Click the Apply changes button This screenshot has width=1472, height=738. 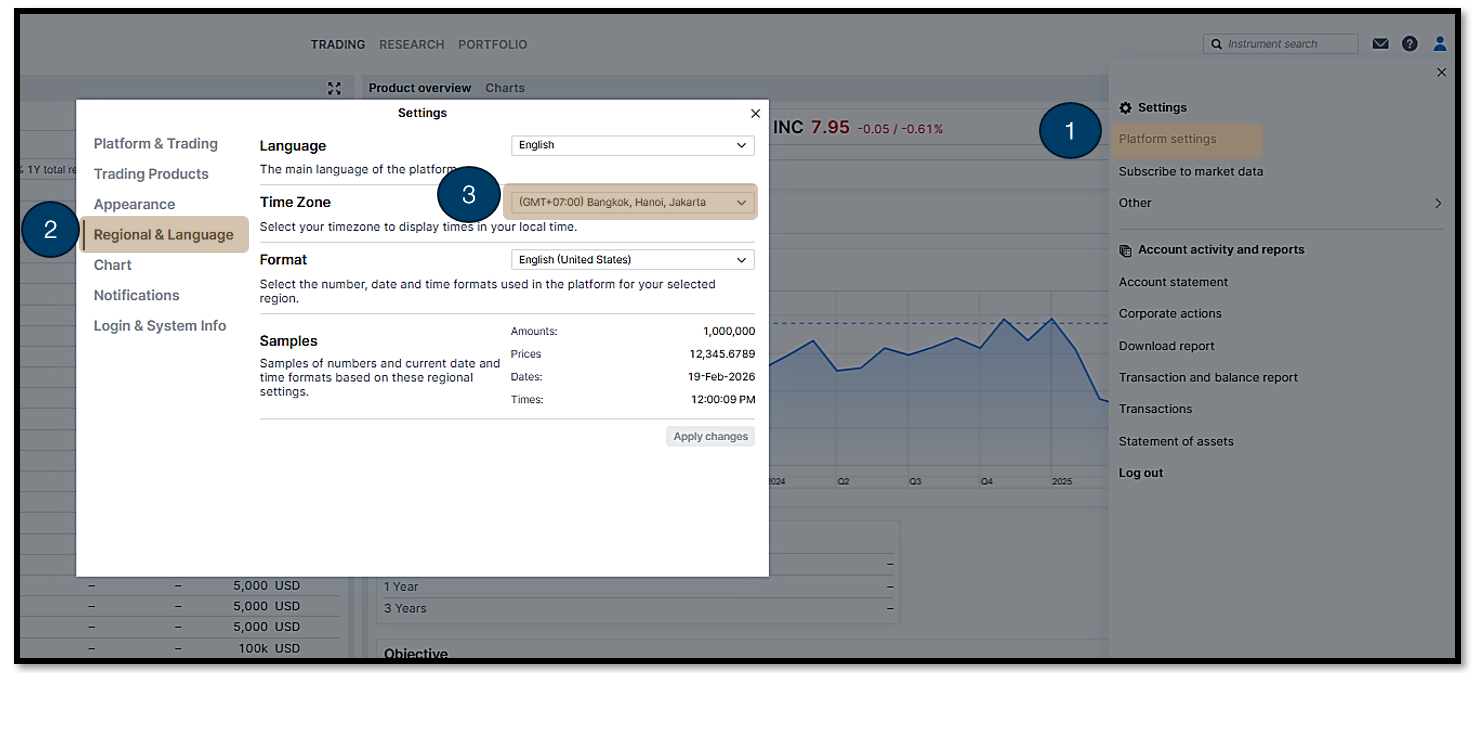[710, 437]
